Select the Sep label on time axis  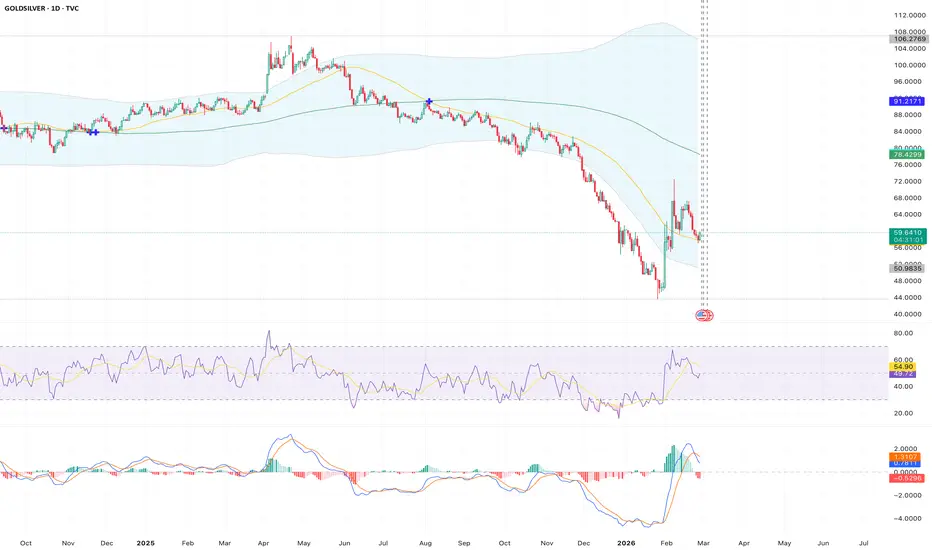(x=464, y=543)
